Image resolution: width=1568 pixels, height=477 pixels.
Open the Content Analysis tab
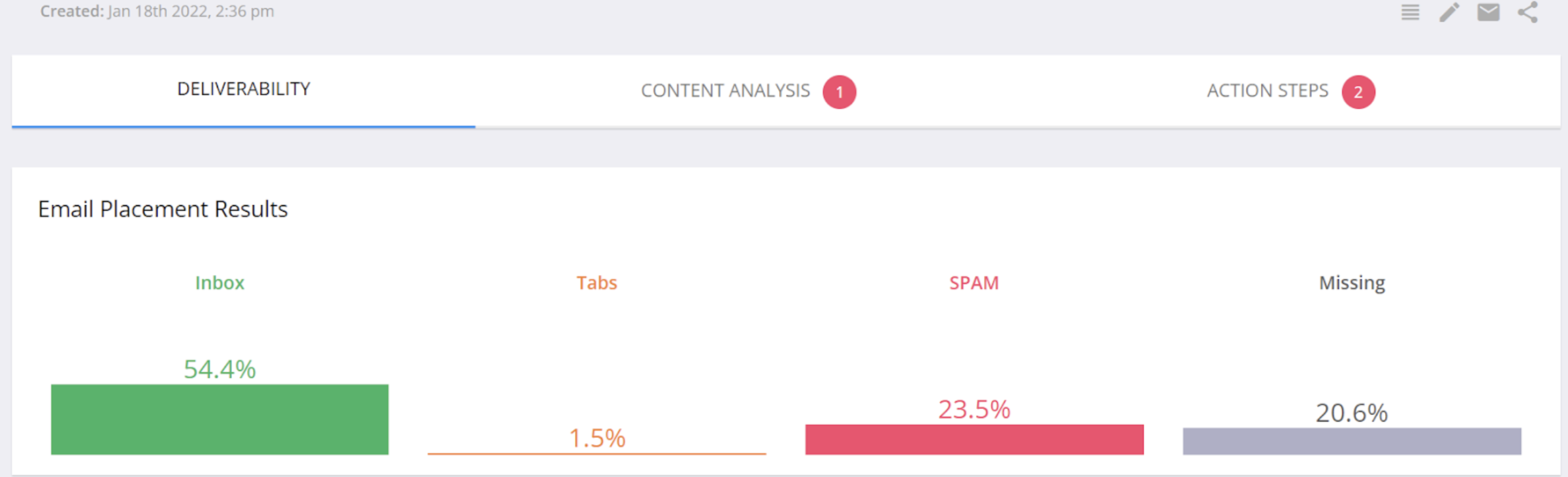725,91
